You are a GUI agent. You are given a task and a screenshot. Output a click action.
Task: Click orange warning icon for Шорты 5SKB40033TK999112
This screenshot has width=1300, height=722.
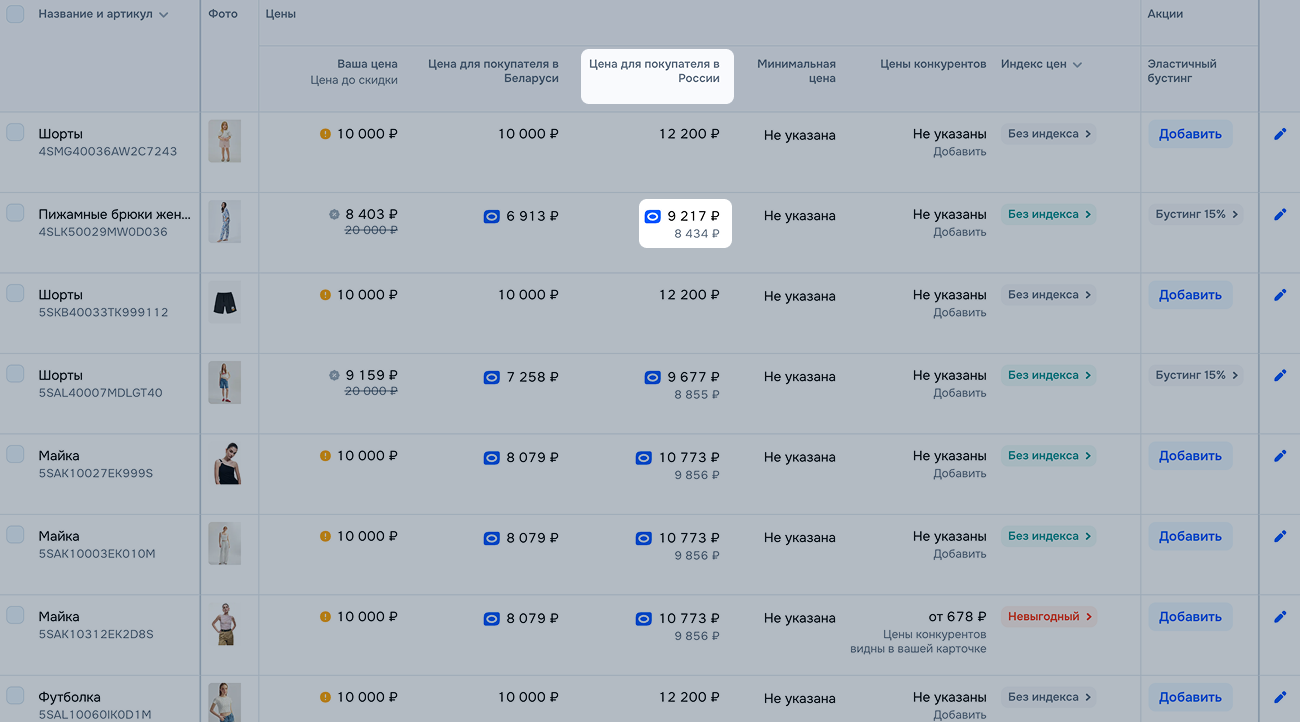pos(325,295)
